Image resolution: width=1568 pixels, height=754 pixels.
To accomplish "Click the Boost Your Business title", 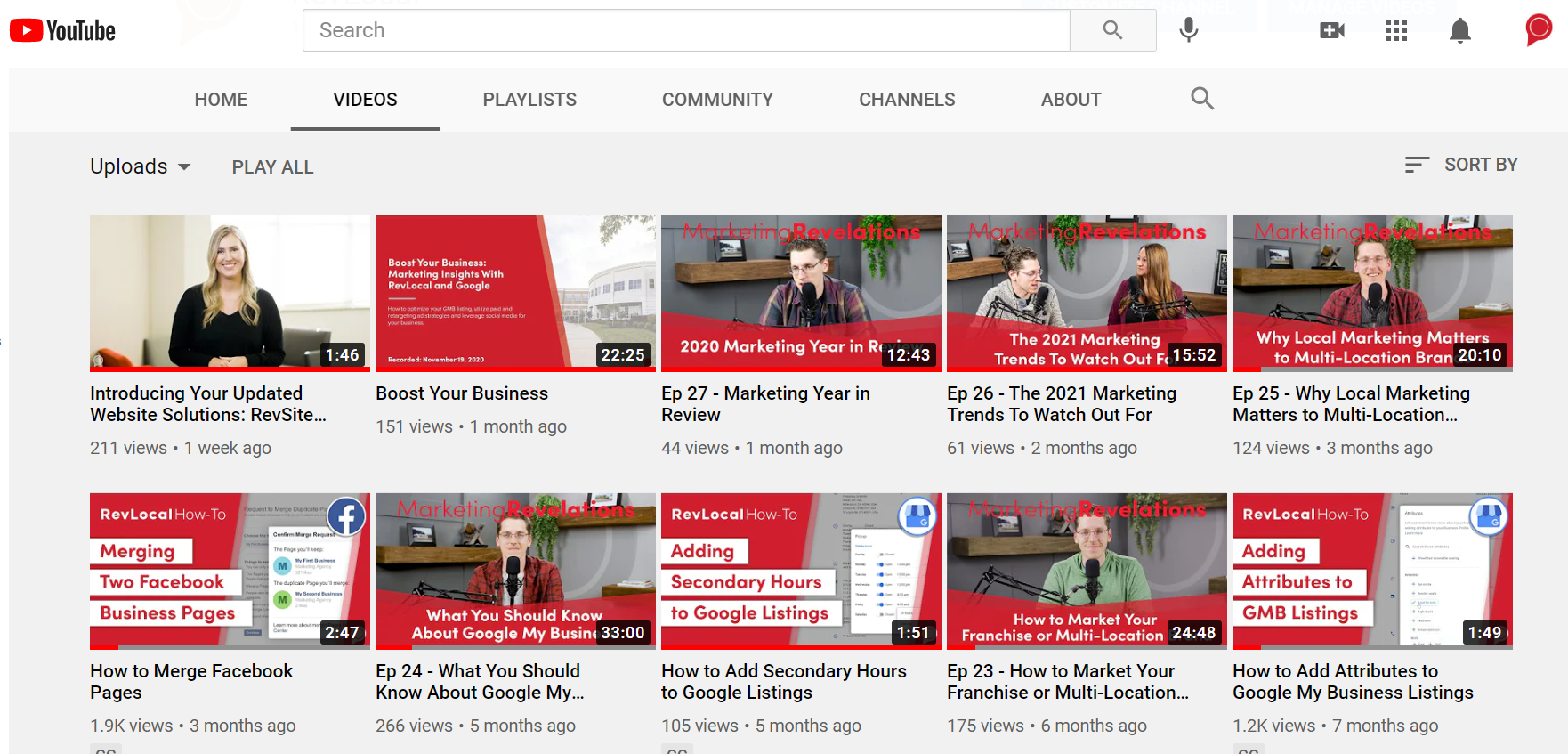I will (x=462, y=393).
